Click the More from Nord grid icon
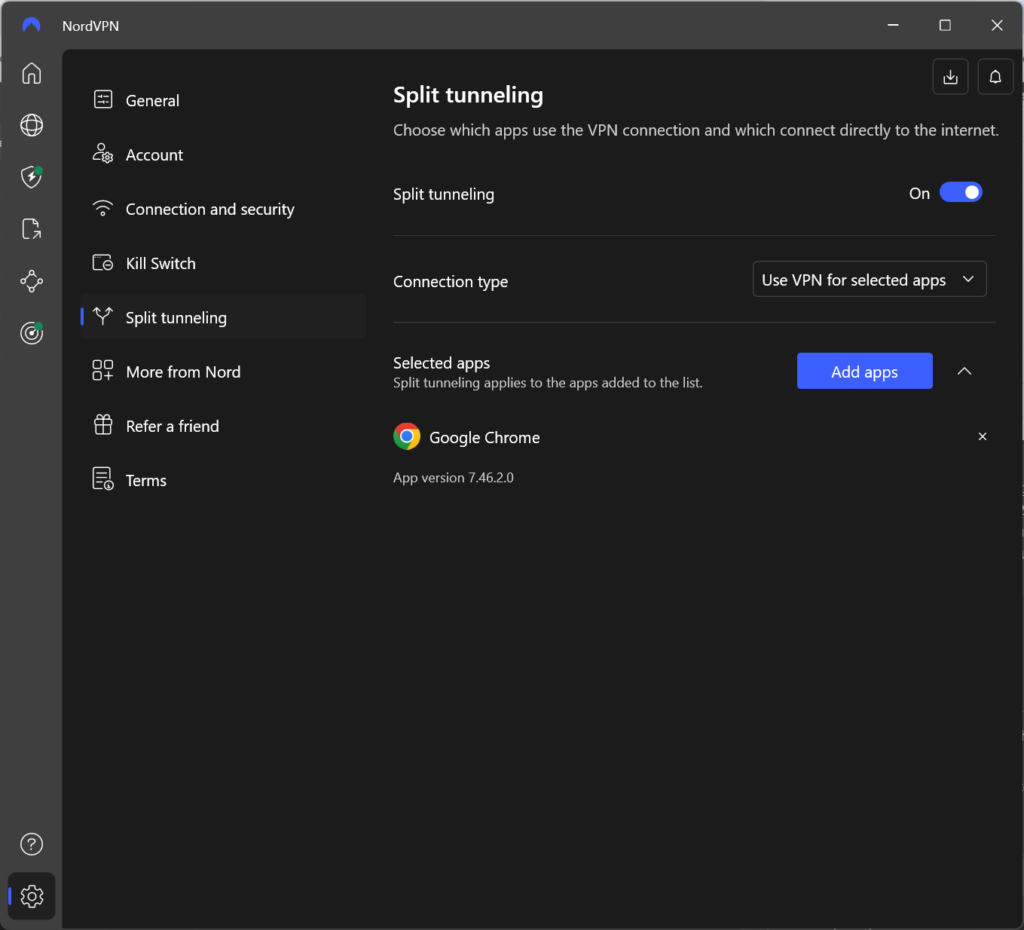The image size is (1024, 930). [x=103, y=370]
